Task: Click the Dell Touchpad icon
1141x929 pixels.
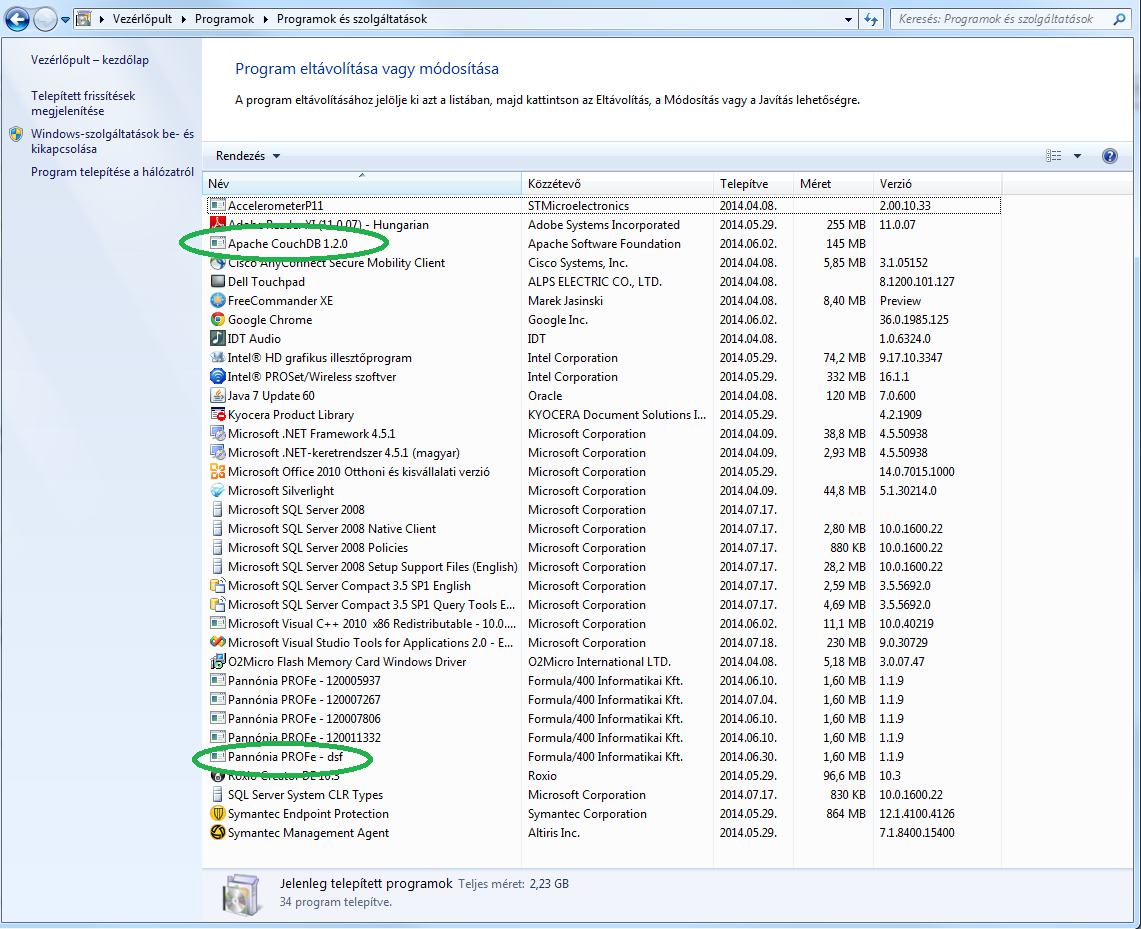Action: 217,281
